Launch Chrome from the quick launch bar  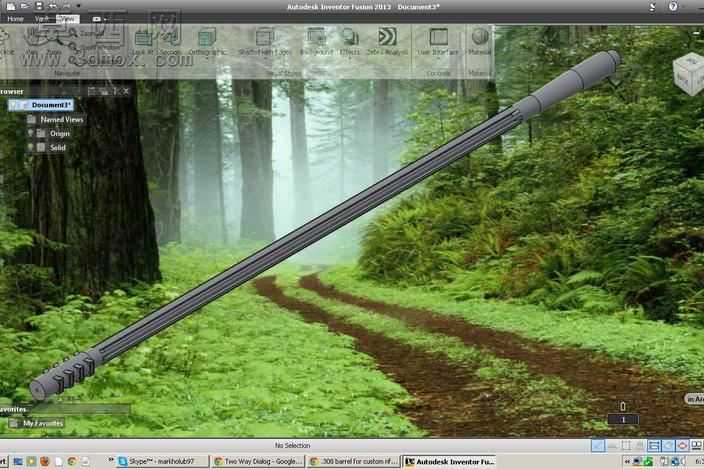72,461
